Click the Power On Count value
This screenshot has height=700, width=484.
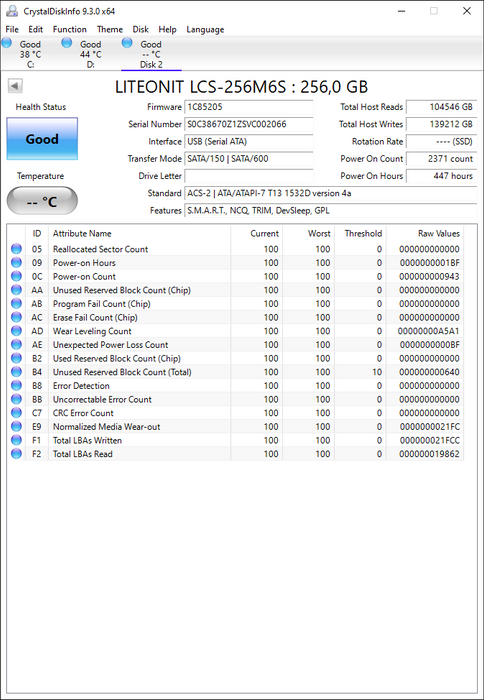tap(441, 158)
